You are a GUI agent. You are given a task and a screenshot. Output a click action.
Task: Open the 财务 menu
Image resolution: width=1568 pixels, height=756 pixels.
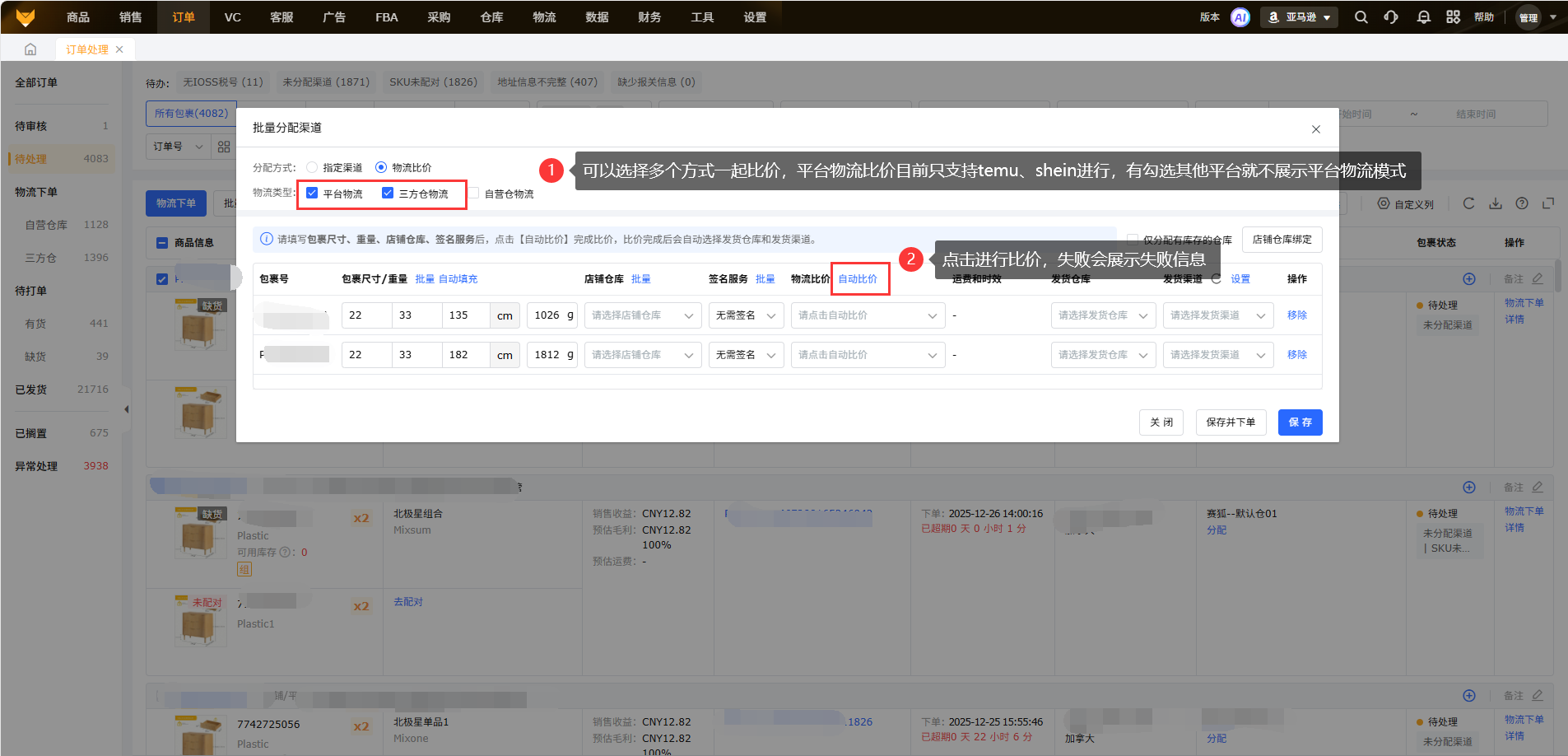(649, 17)
